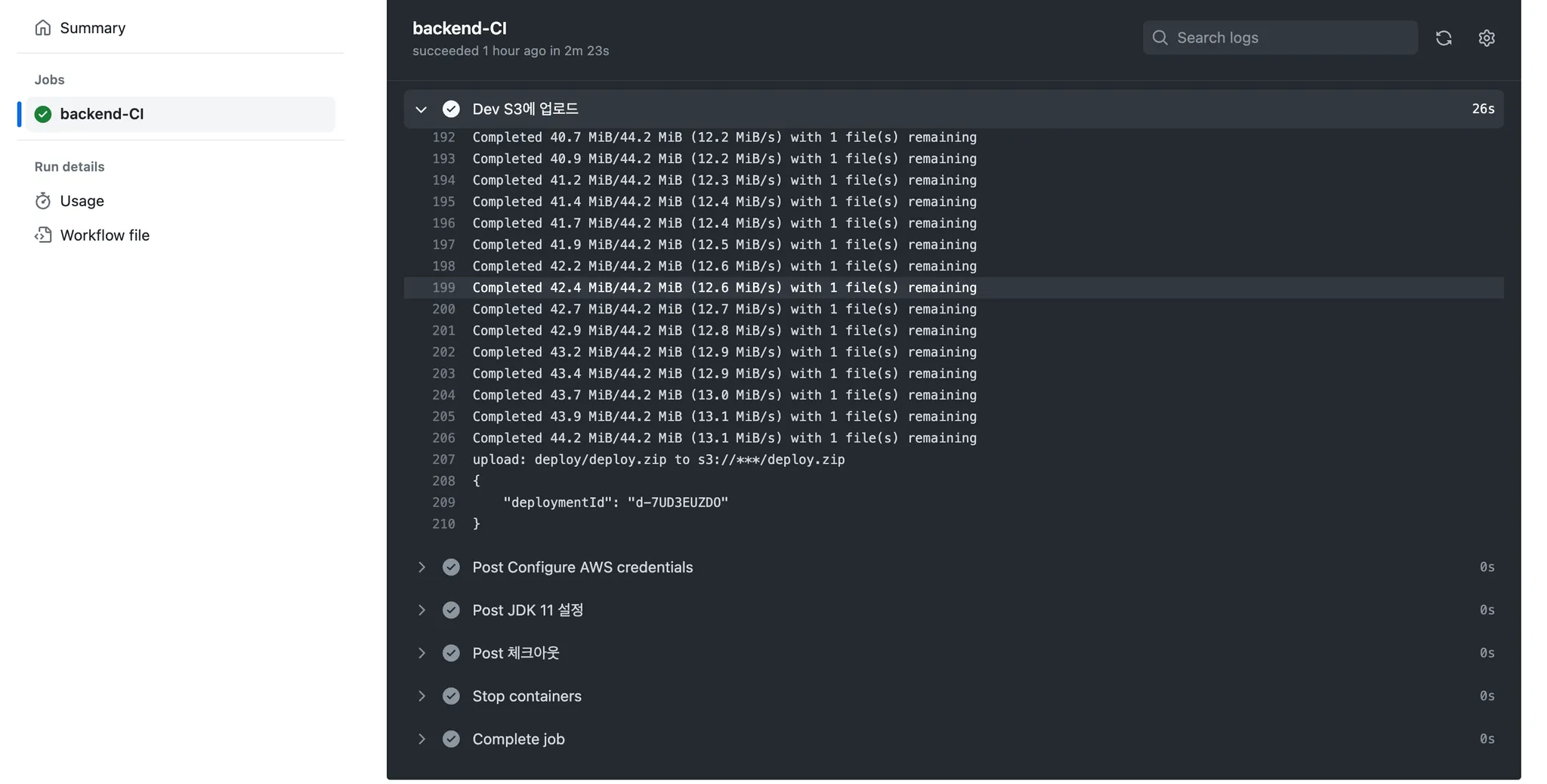Click log line number 199
This screenshot has height=784, width=1547.
443,288
